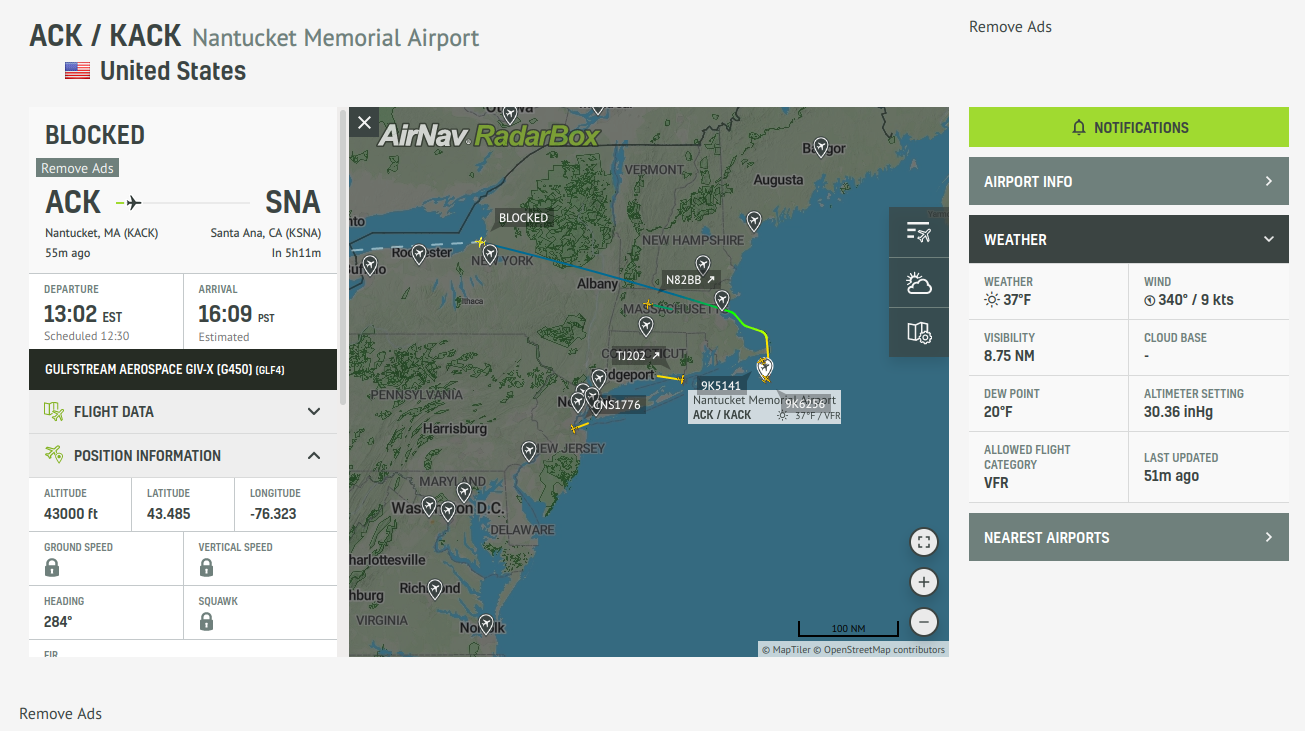Click the BLOCKED flight label on map
1305x731 pixels.
523,218
